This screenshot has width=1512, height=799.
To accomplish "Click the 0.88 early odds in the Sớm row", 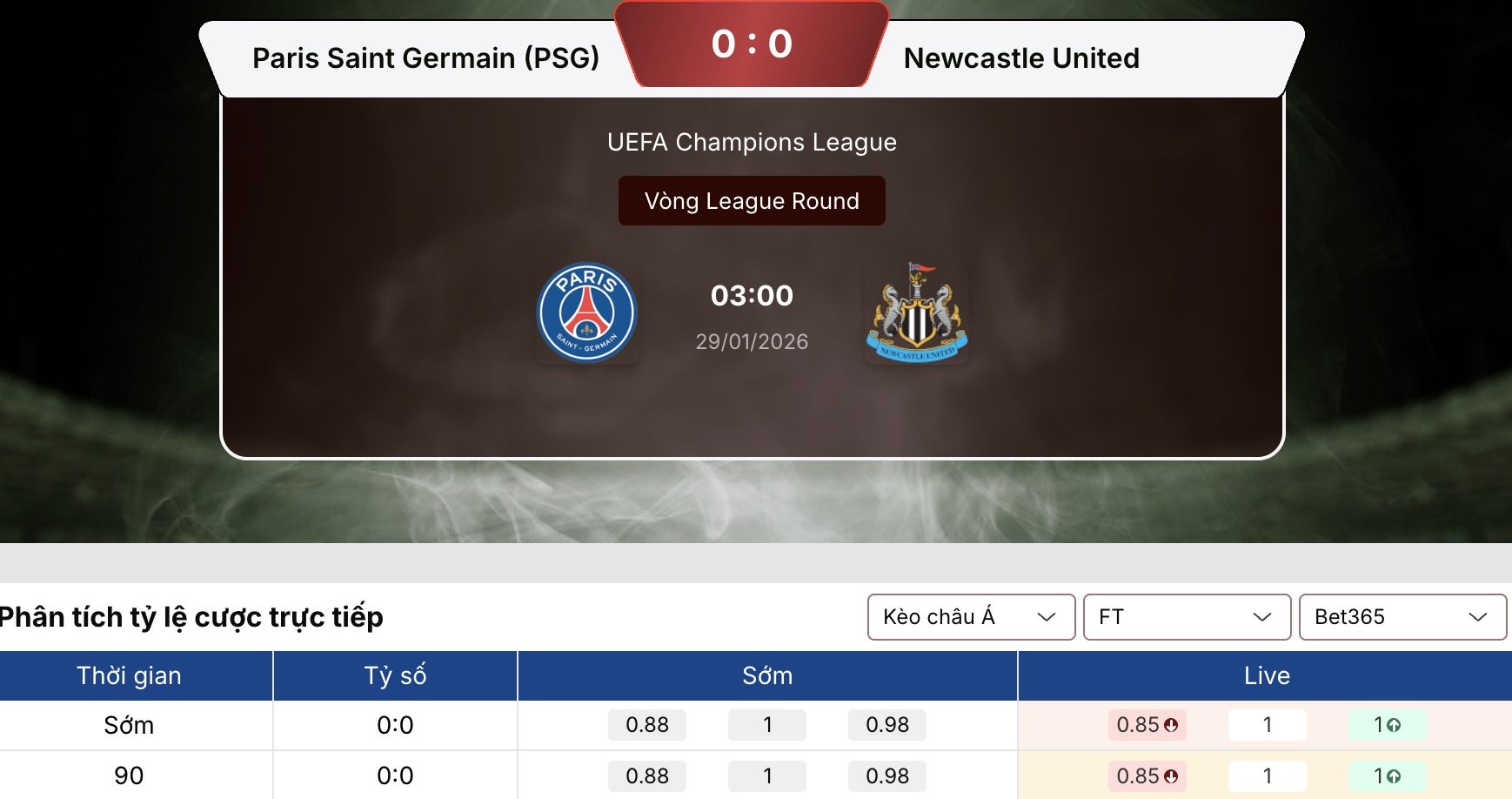I will (x=647, y=725).
